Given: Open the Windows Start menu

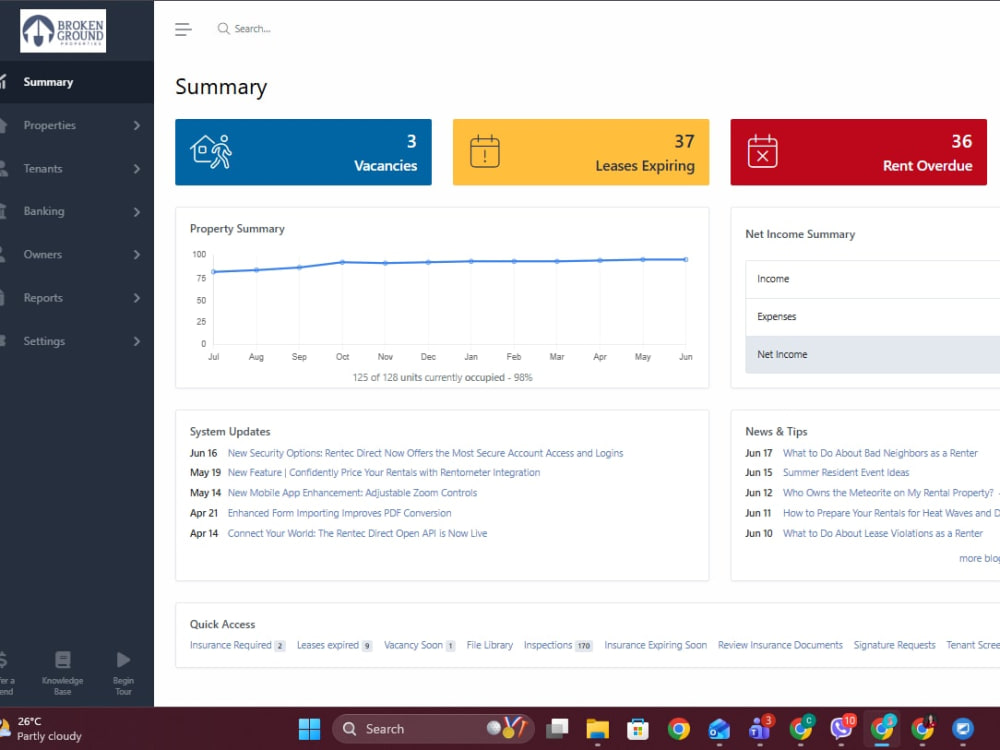Looking at the screenshot, I should [x=309, y=728].
